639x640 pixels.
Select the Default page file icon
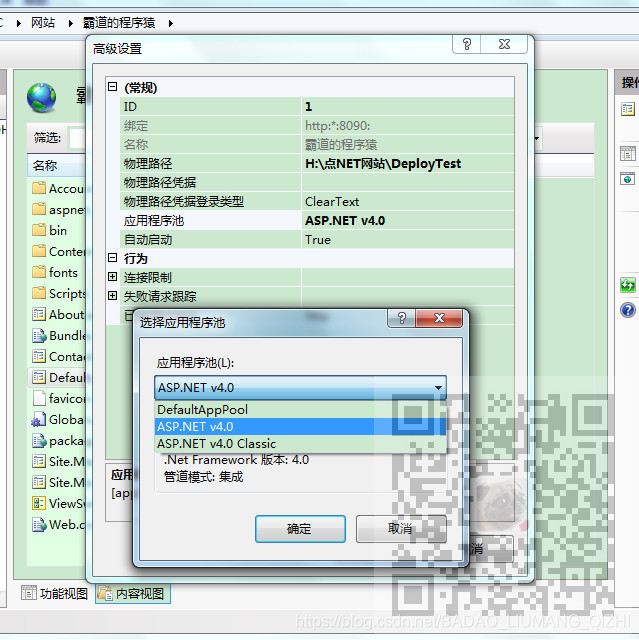point(39,377)
